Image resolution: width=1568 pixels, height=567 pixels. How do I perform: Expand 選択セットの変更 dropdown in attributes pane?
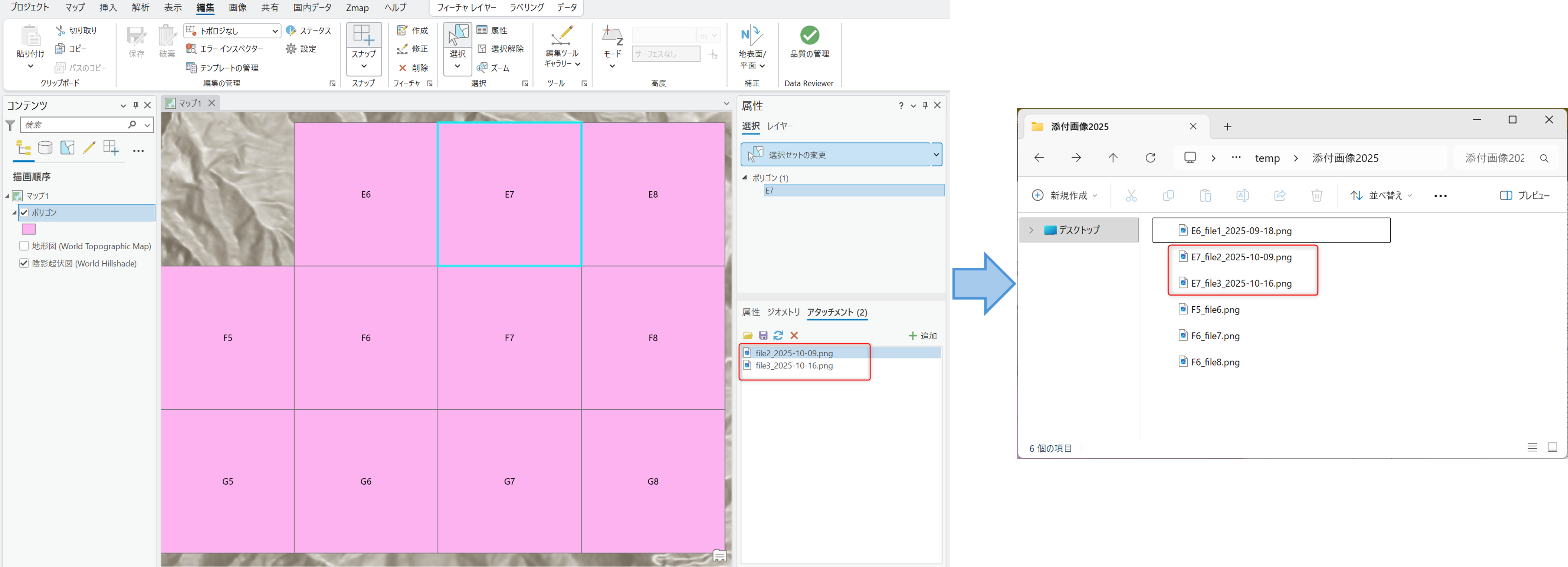(935, 154)
